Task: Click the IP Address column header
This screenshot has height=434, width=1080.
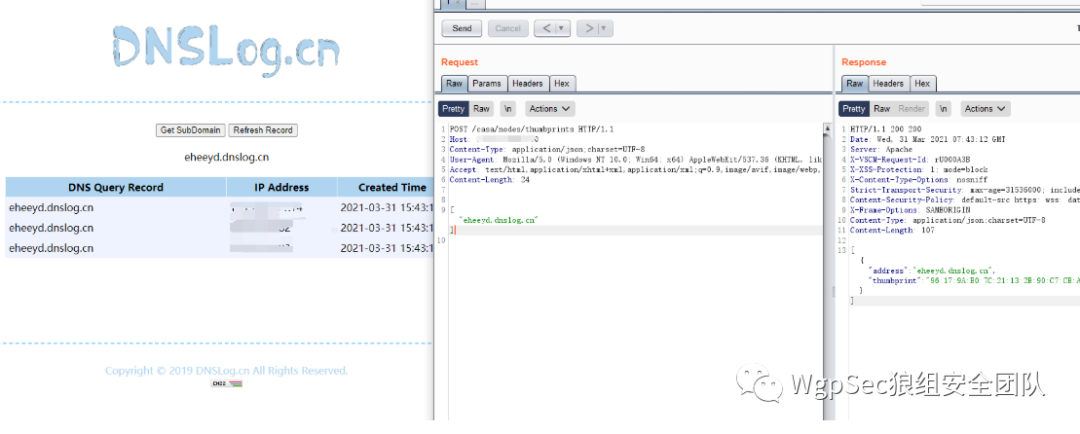Action: coord(282,187)
